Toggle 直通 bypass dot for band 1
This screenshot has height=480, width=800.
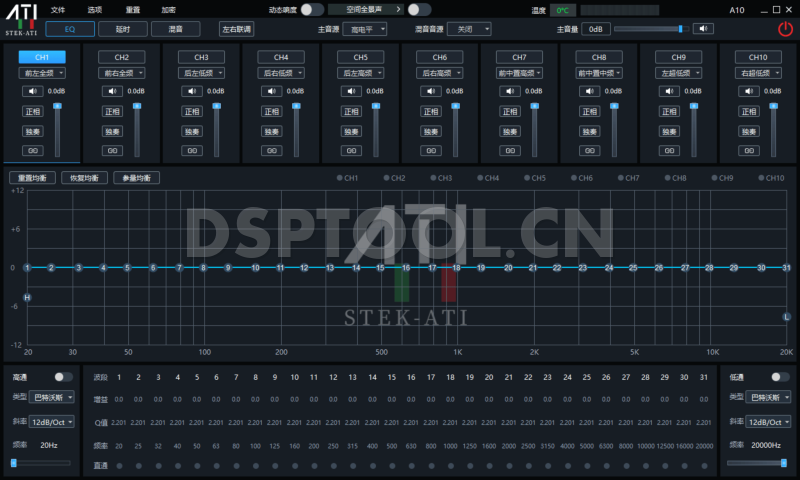click(x=119, y=466)
